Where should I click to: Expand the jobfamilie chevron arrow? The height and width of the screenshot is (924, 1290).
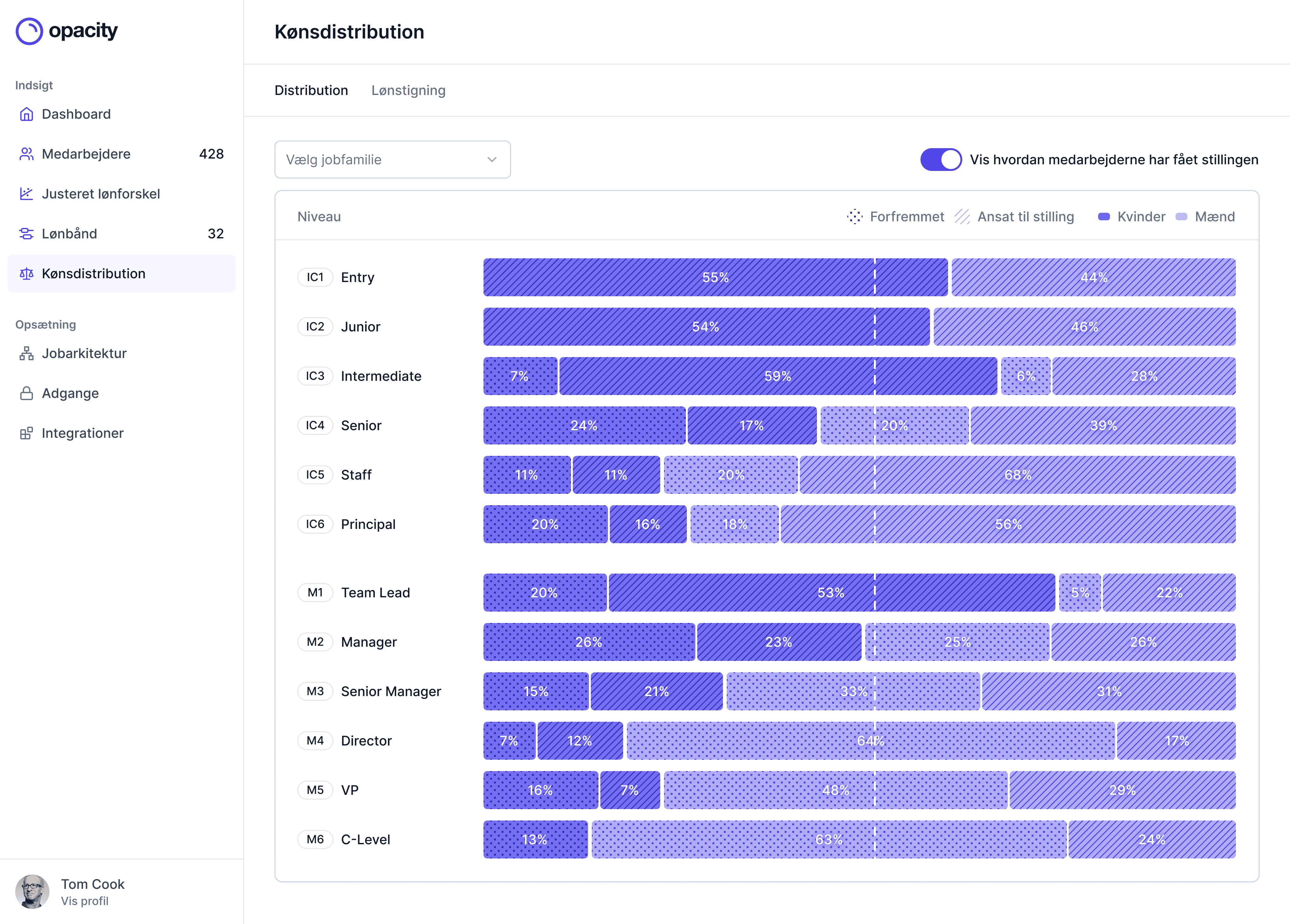[x=491, y=160]
